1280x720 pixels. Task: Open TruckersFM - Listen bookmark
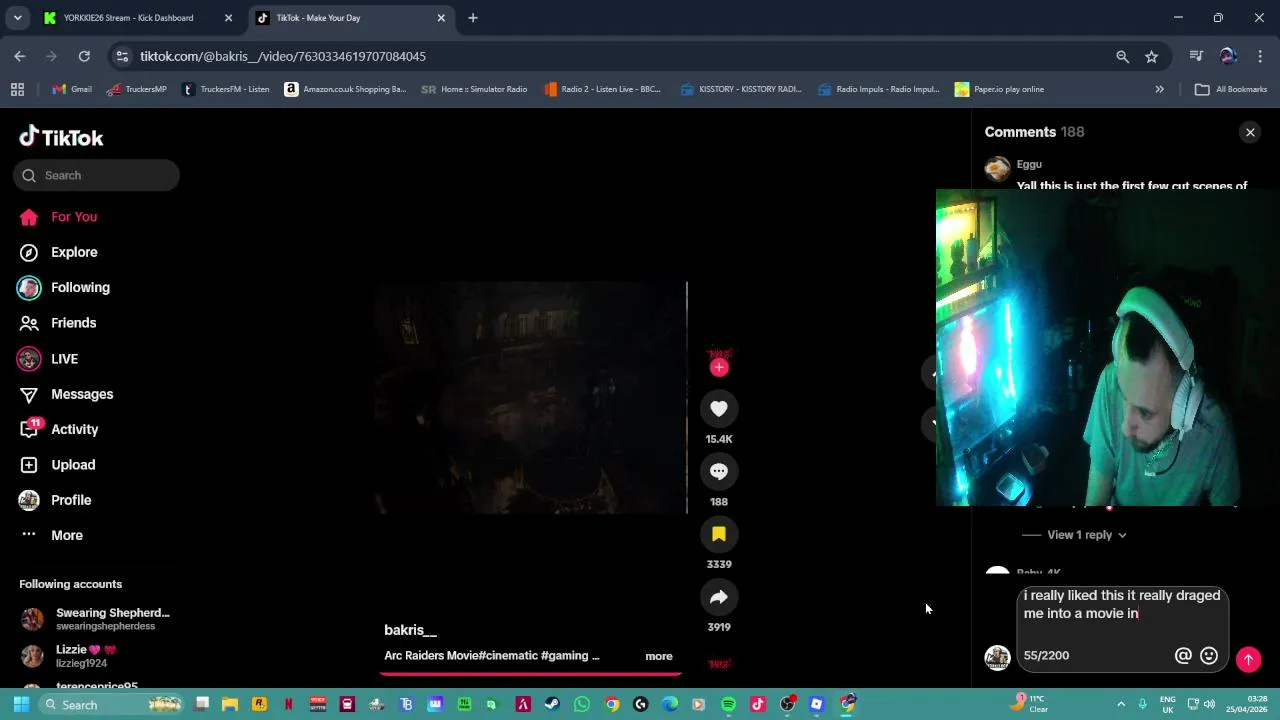226,89
